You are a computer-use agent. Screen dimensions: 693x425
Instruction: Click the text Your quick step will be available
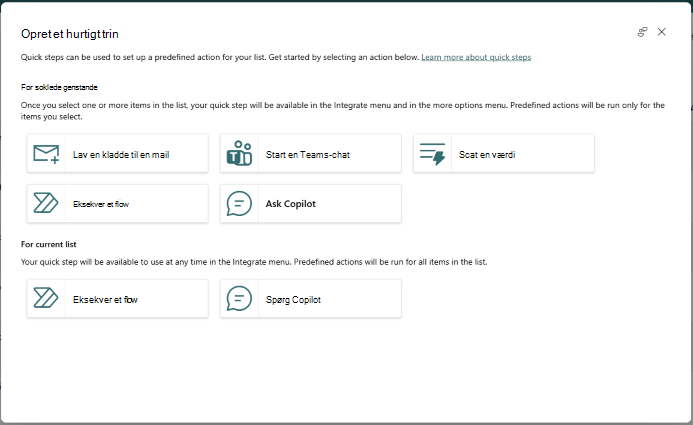point(254,262)
